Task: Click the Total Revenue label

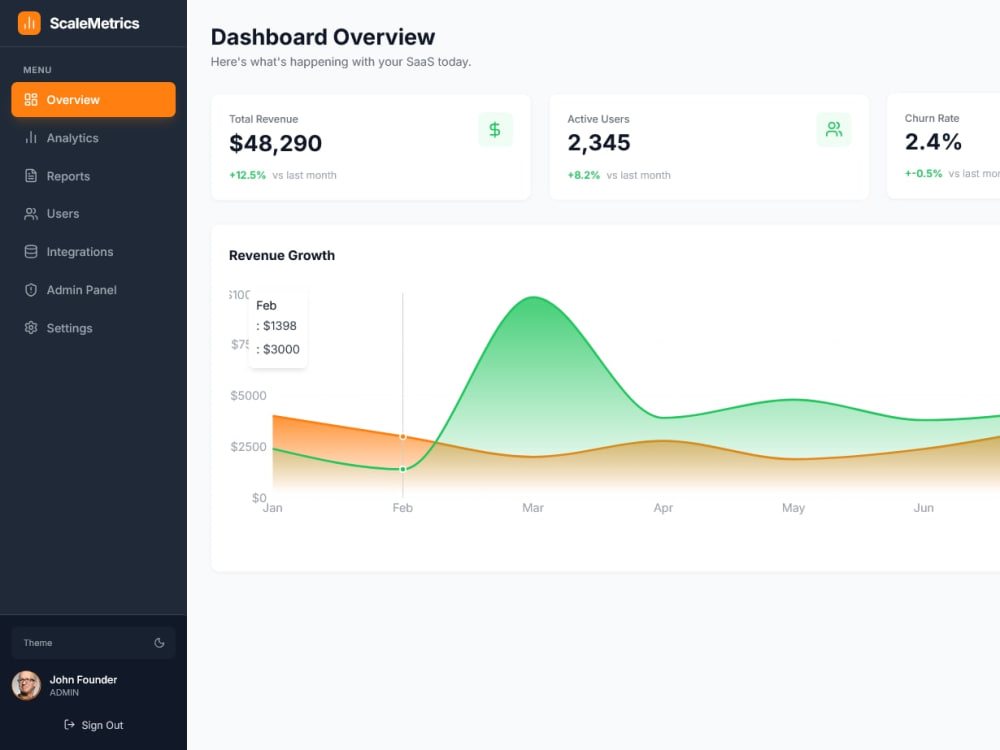Action: (x=263, y=119)
